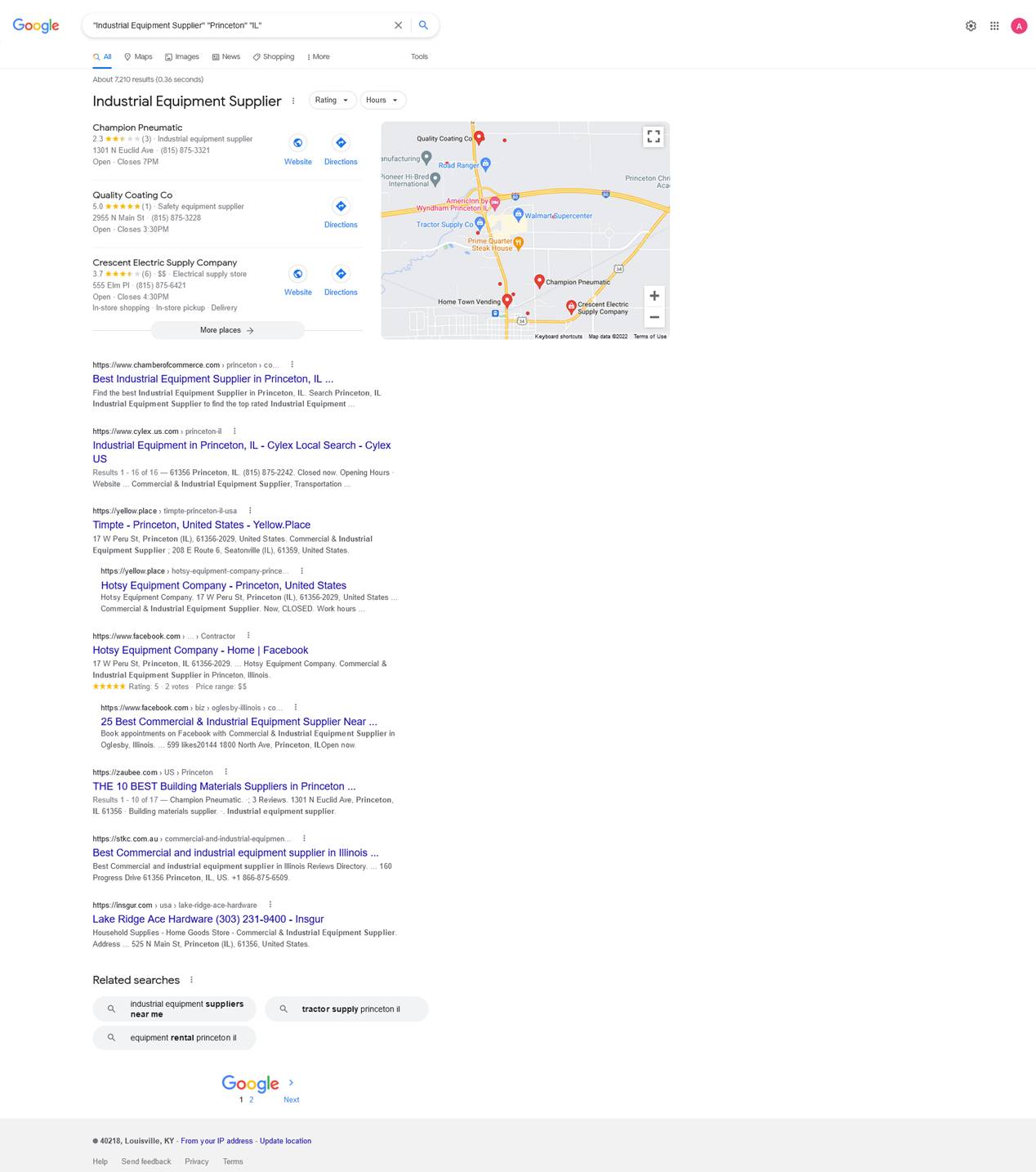Click Next to see more results

tap(291, 1100)
